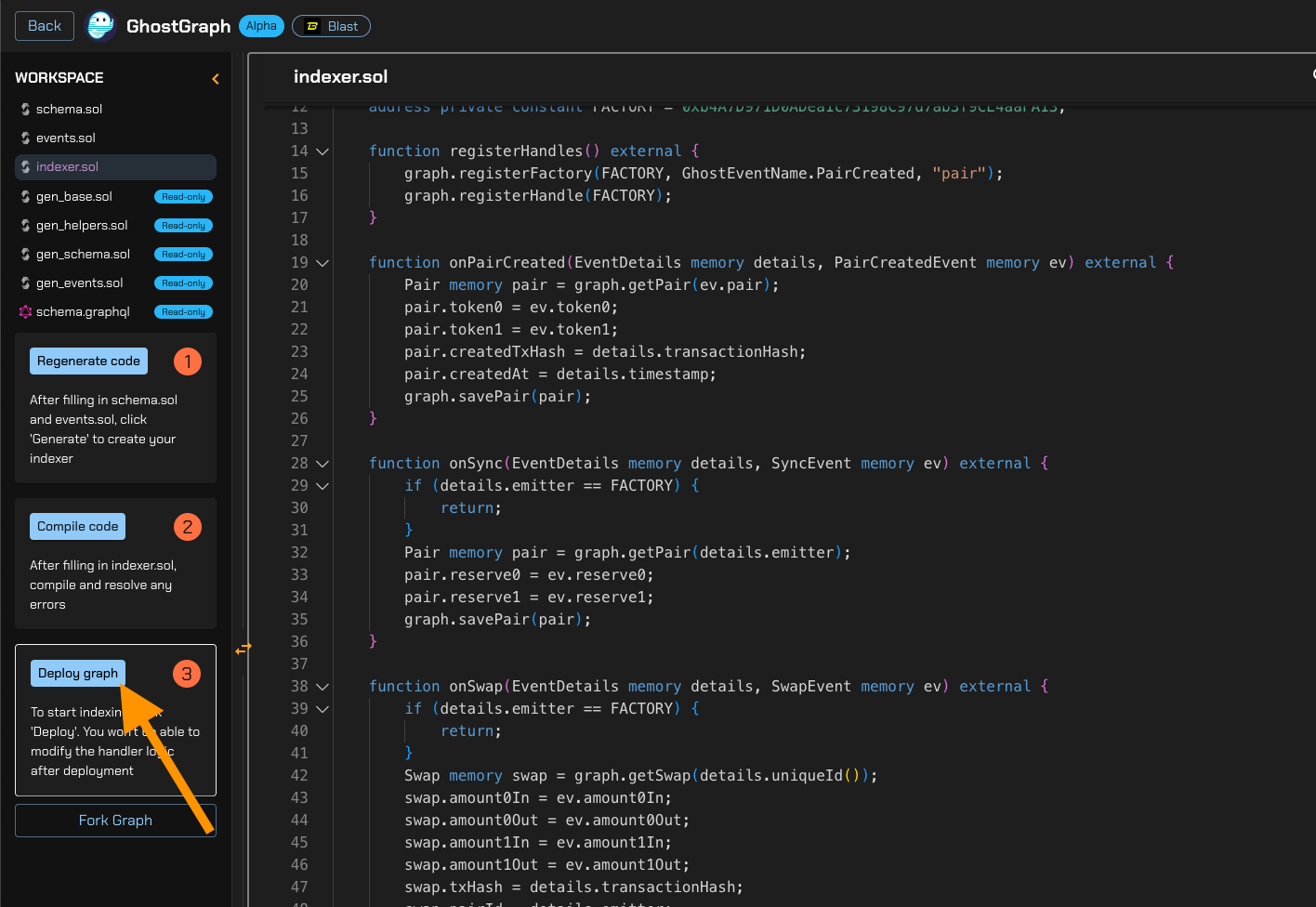This screenshot has height=907, width=1316.
Task: Go back using the Back button
Action: [x=45, y=26]
